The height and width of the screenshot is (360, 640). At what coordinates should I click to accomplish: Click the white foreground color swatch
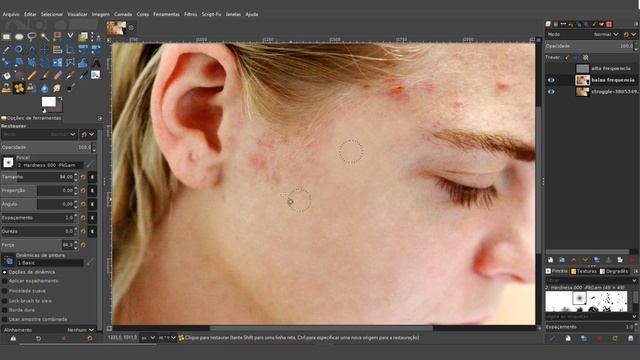pos(49,102)
